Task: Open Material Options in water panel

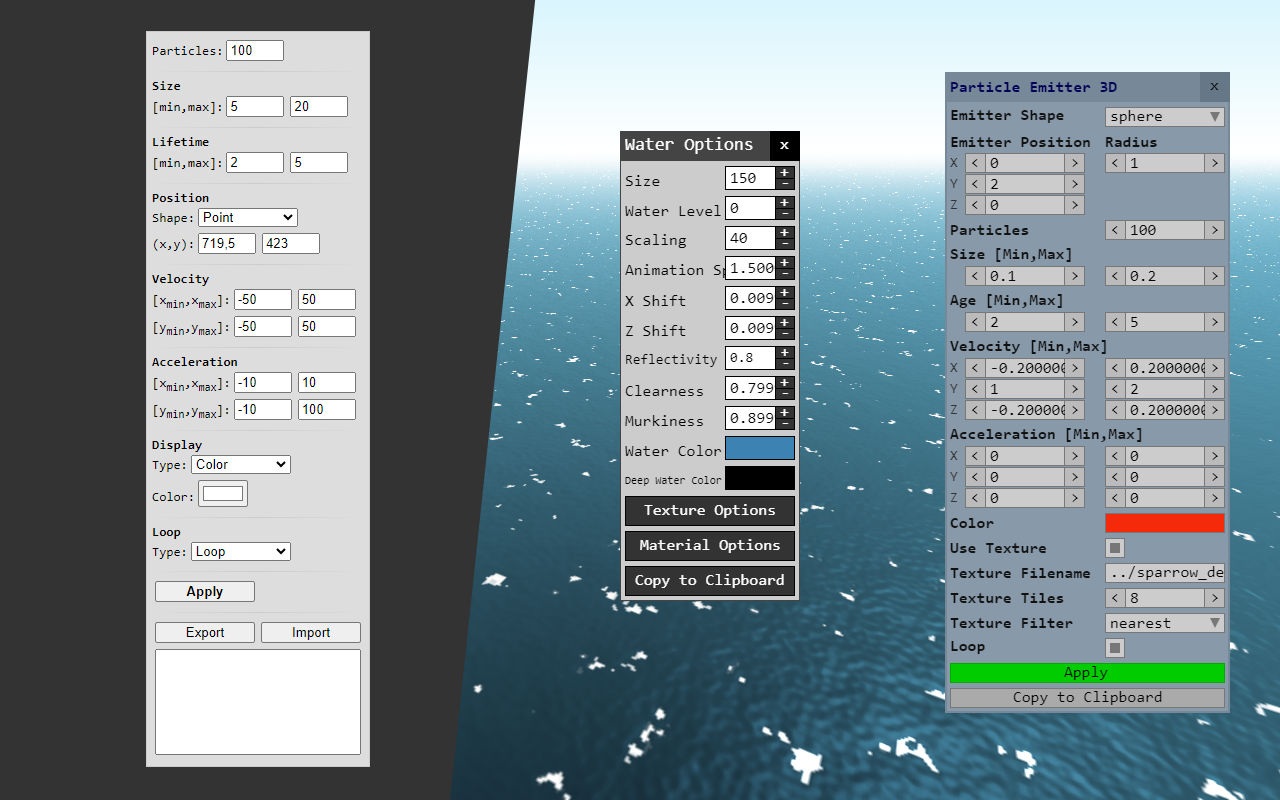Action: pyautogui.click(x=709, y=545)
